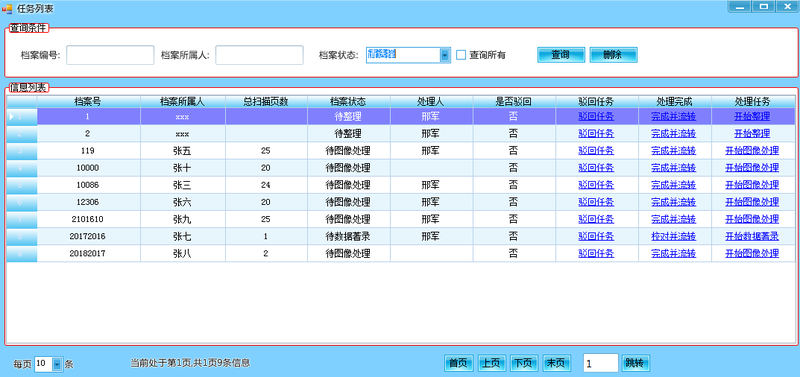The width and height of the screenshot is (800, 377).
Task: Sort by 处理人 column header
Action: 432,102
